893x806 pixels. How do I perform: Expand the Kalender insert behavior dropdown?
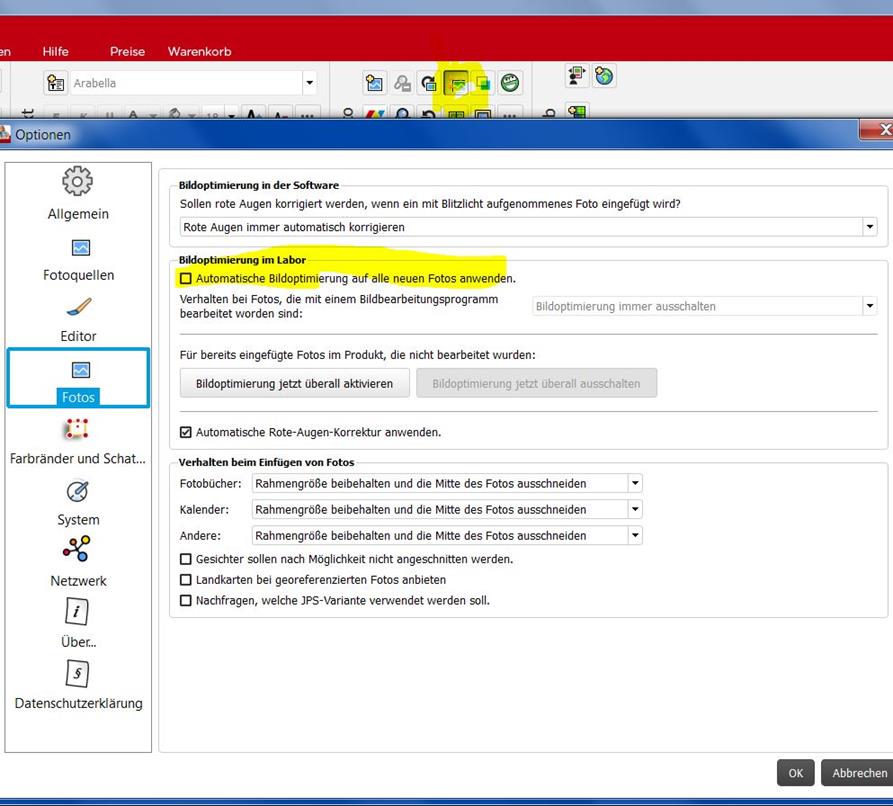click(634, 510)
